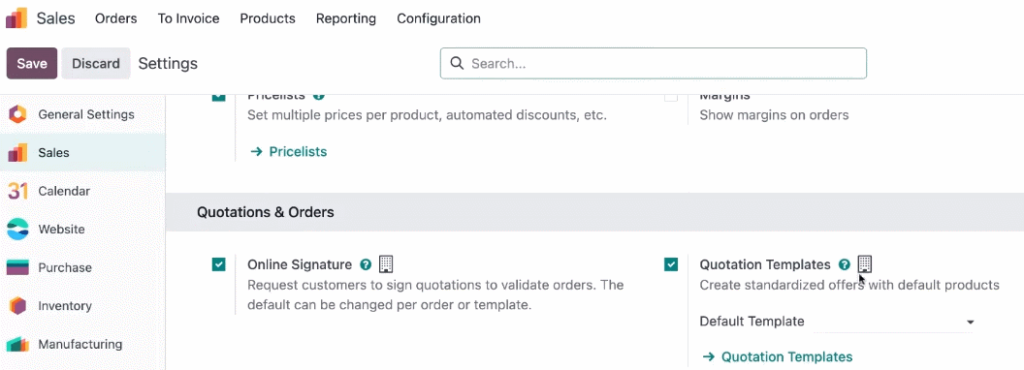Expand the Default Template dropdown
The image size is (1024, 370).
[893, 322]
